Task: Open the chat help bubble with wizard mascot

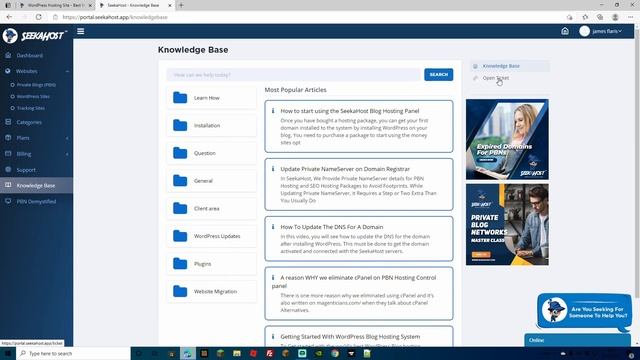Action: (x=584, y=312)
